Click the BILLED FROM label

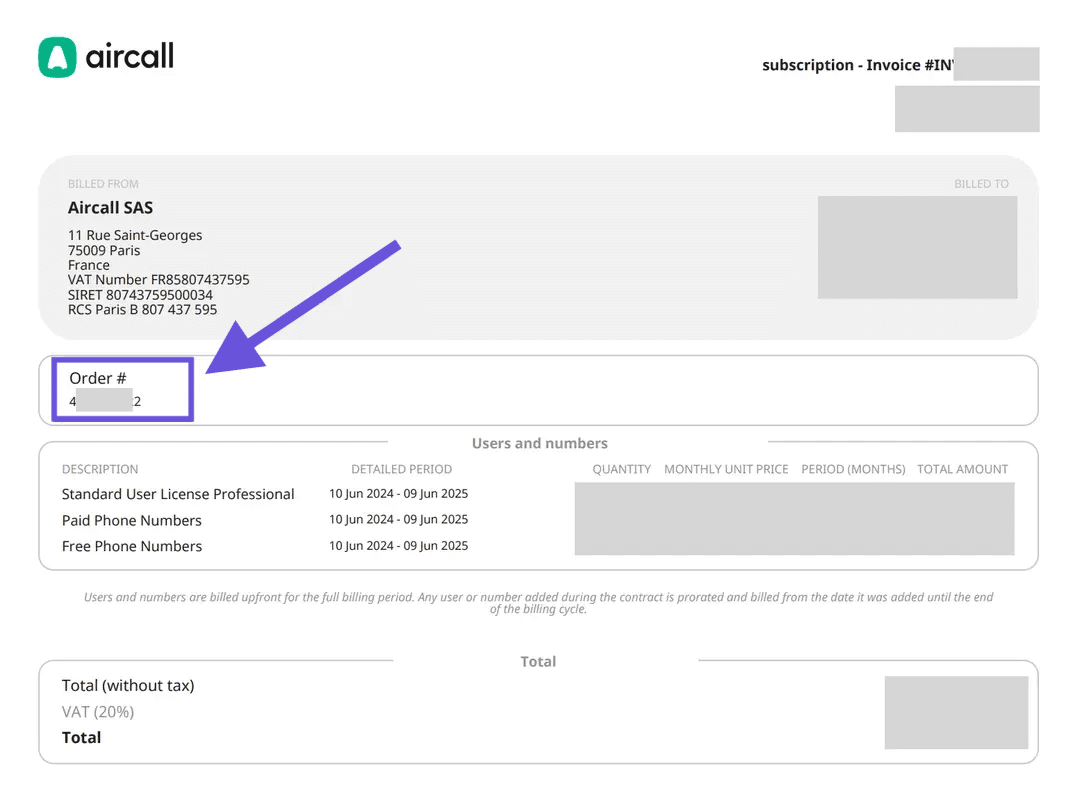click(x=103, y=184)
